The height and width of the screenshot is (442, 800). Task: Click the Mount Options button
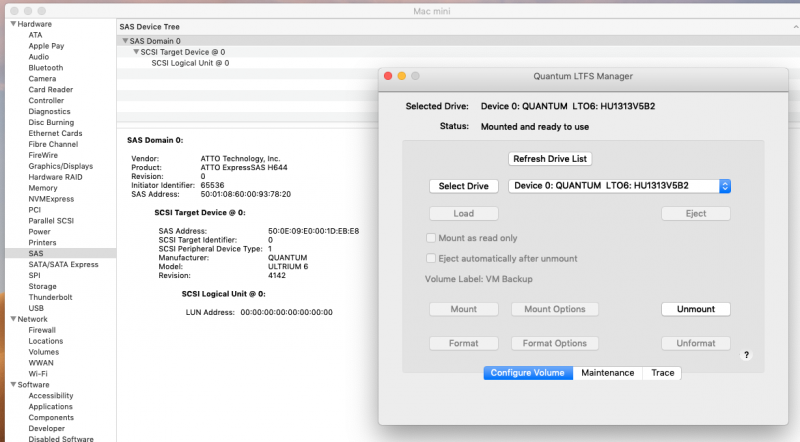click(555, 309)
